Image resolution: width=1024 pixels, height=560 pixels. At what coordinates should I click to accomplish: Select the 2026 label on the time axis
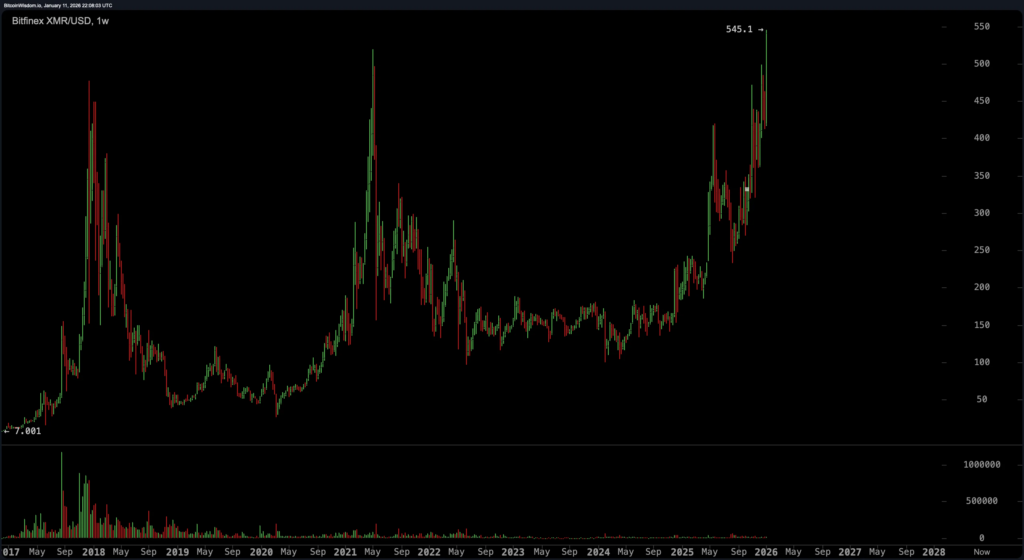click(x=766, y=551)
